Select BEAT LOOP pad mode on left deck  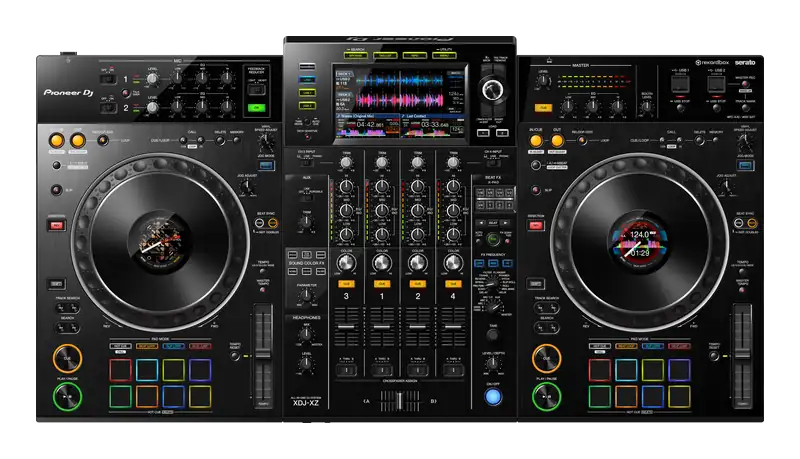(147, 346)
